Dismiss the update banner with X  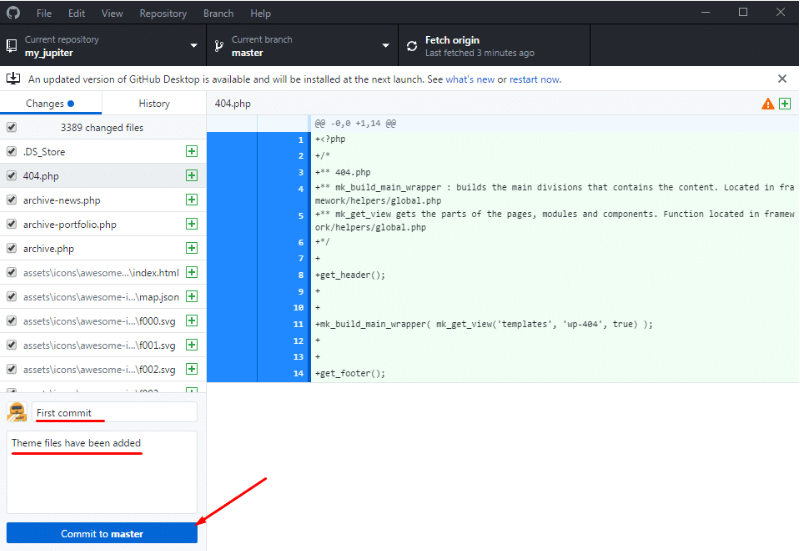[x=782, y=79]
